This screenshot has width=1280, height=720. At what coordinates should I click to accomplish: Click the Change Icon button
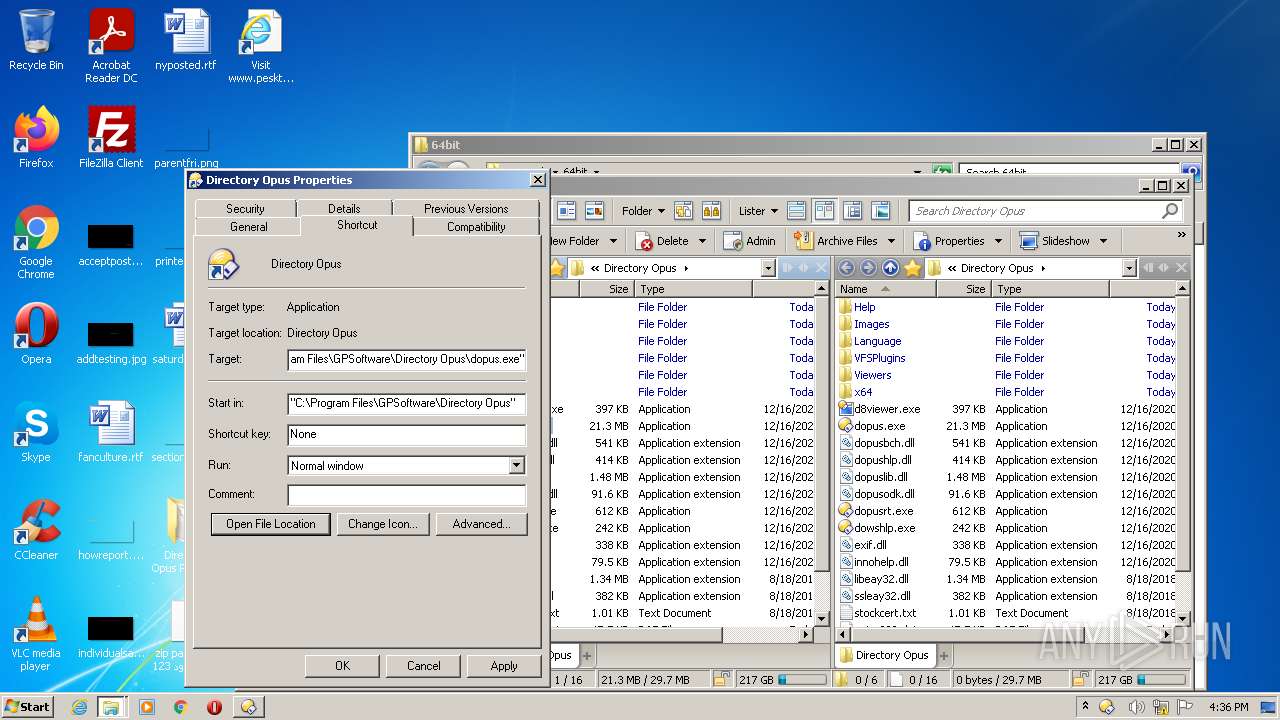tap(383, 524)
